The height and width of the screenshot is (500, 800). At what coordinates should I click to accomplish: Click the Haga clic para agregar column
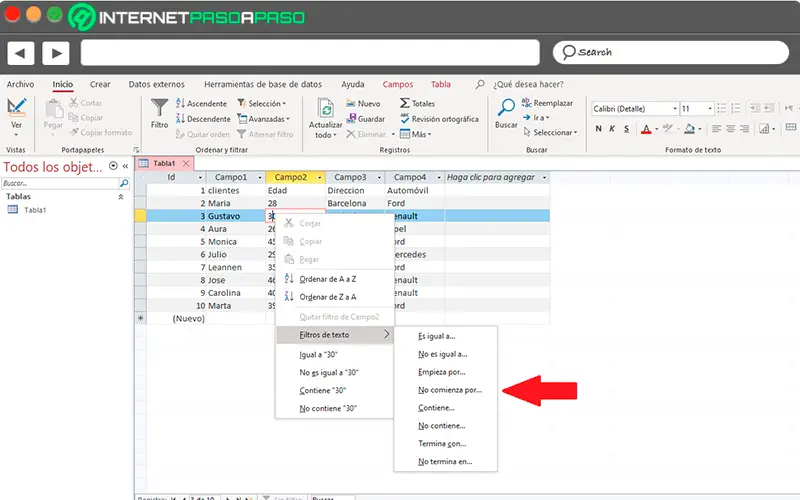(x=496, y=178)
